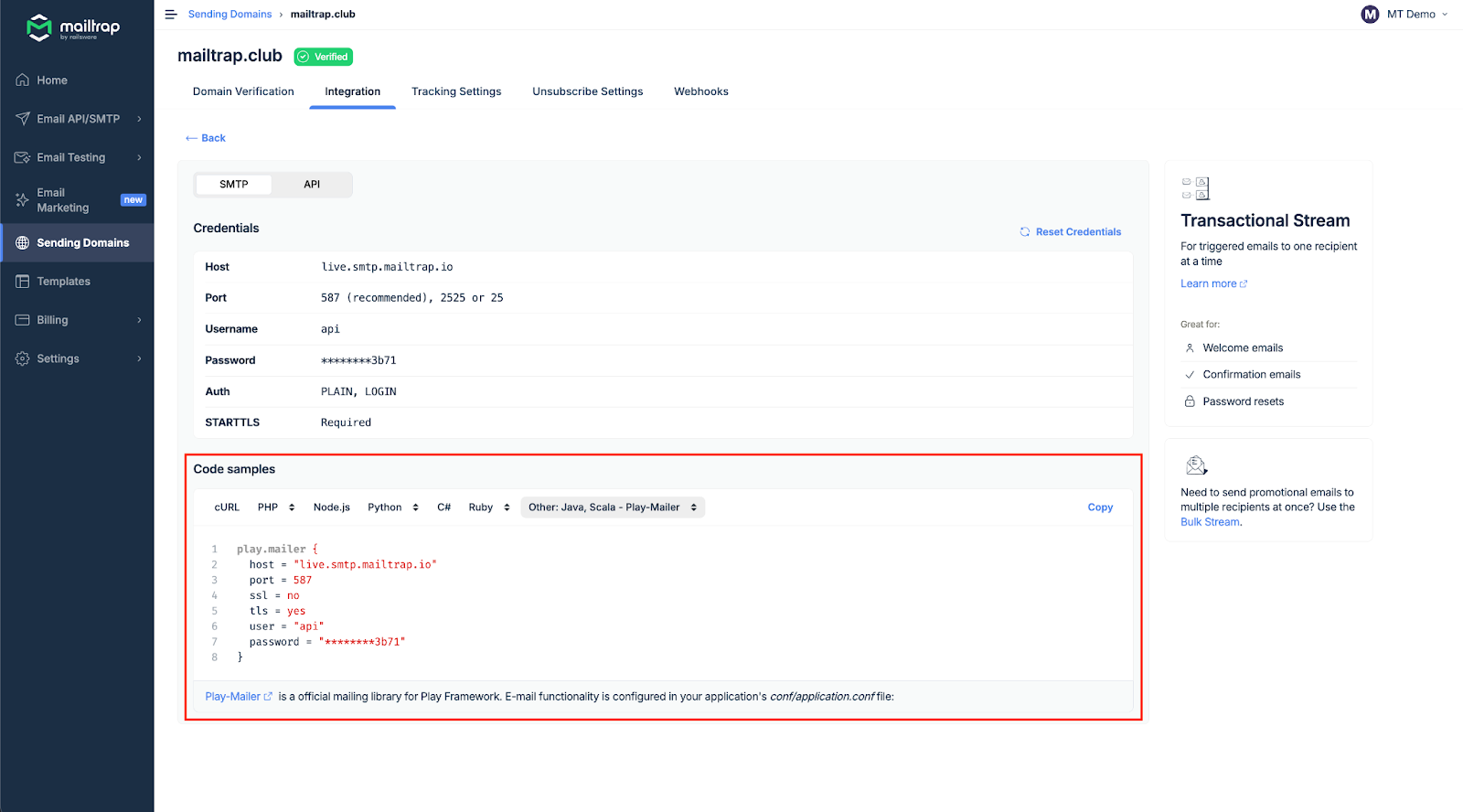Screen dimensions: 1463x812
Task: Open the Tracking Settings tab
Action: (456, 91)
